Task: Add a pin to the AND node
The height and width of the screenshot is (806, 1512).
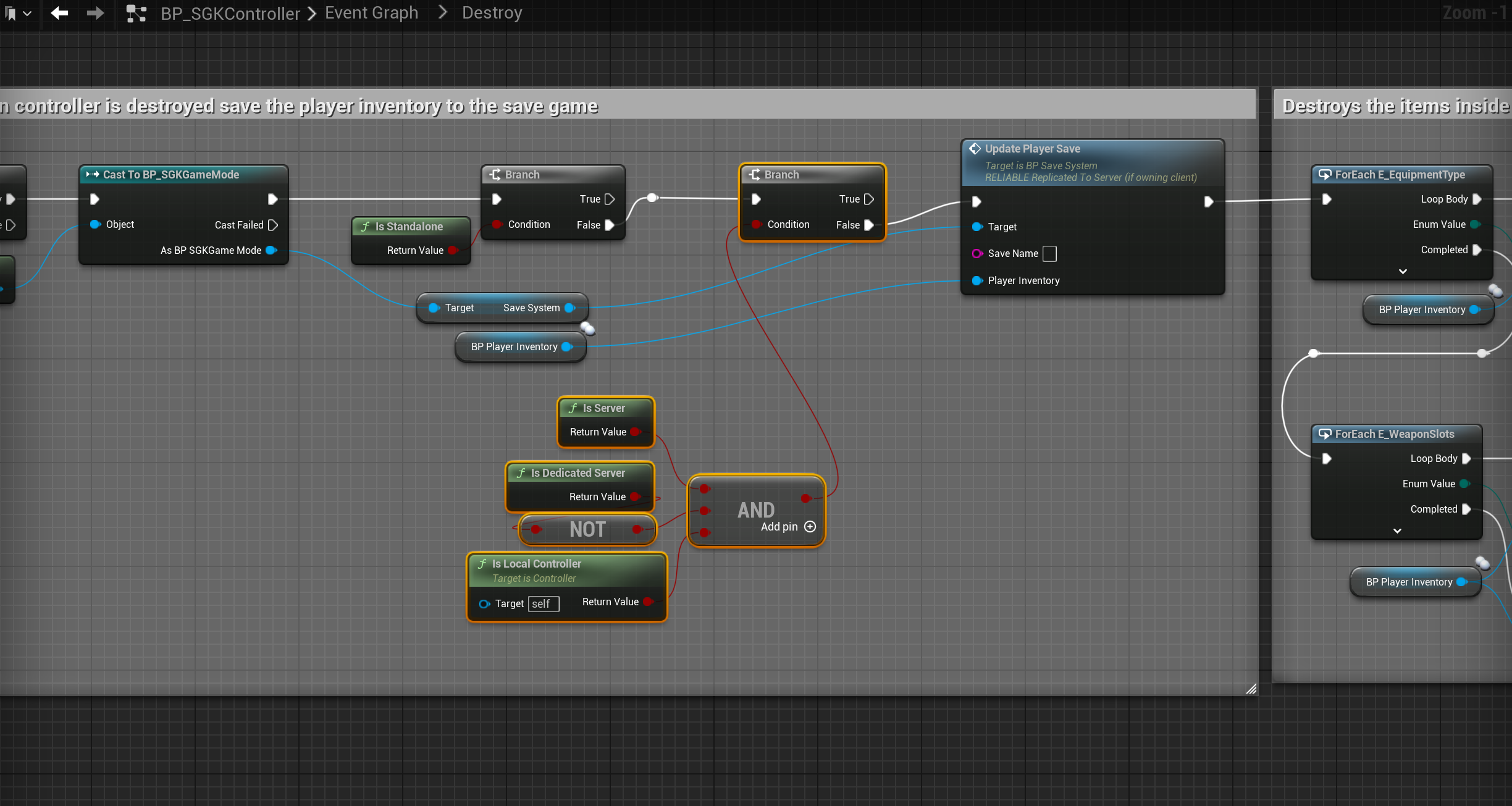Action: (810, 526)
